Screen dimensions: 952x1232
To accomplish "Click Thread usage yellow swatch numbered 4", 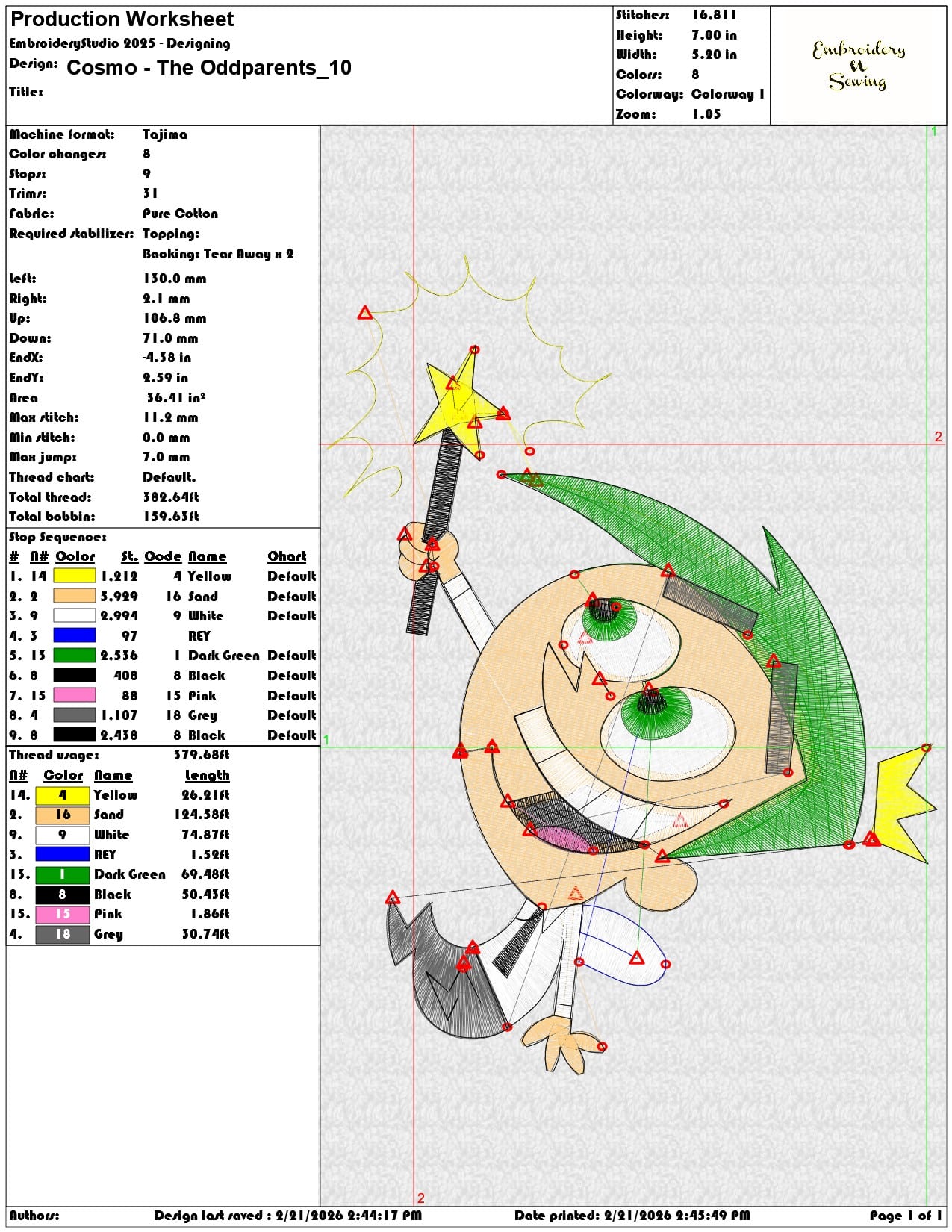I will pos(63,795).
